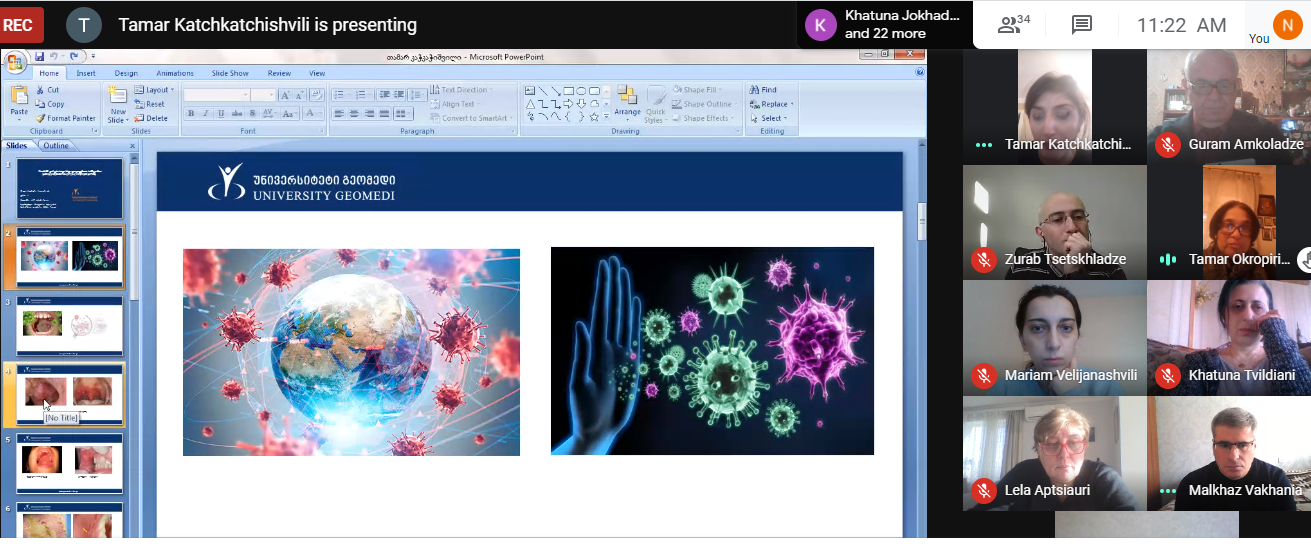Image resolution: width=1311 pixels, height=548 pixels.
Task: Open the Layout dropdown
Action: point(155,90)
